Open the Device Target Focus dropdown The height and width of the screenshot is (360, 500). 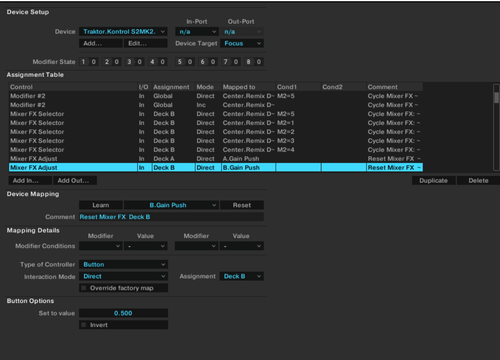point(242,43)
